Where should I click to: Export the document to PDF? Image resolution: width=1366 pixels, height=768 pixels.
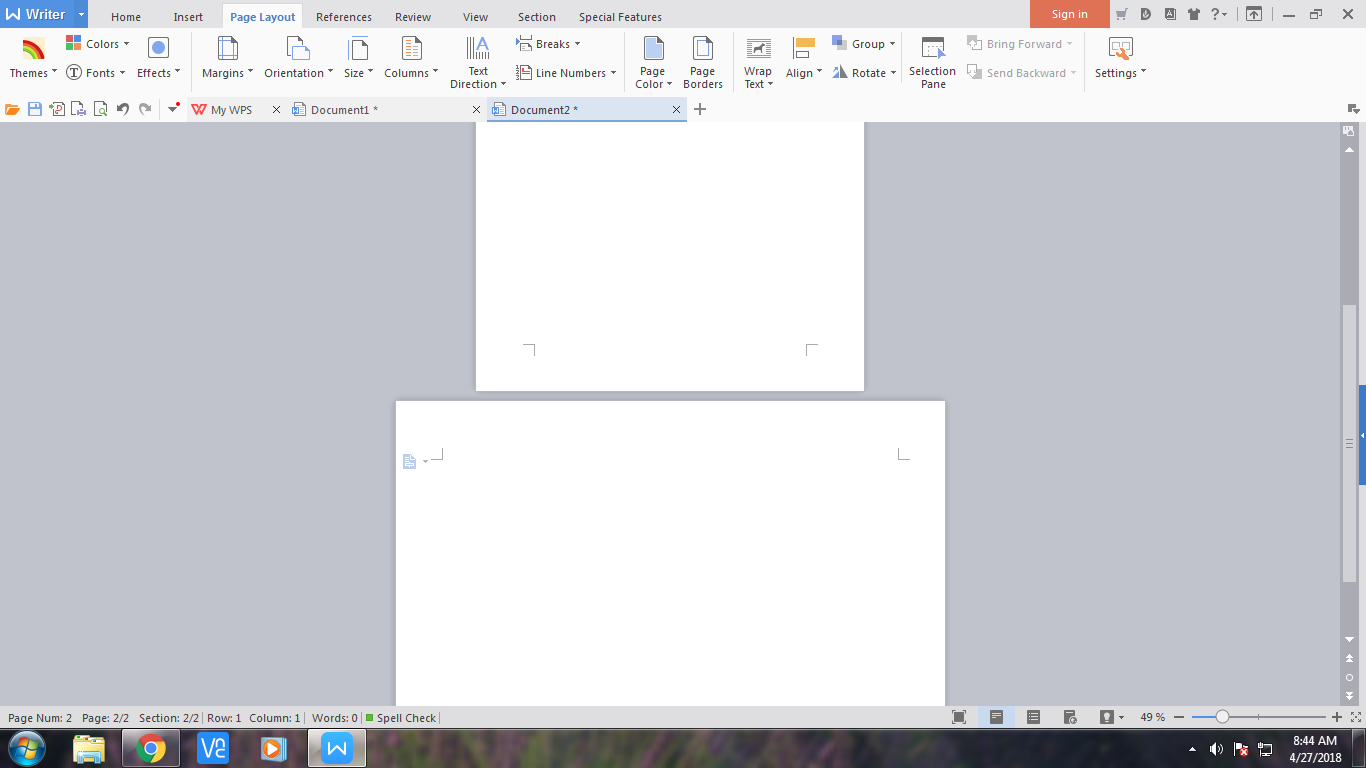(x=56, y=109)
